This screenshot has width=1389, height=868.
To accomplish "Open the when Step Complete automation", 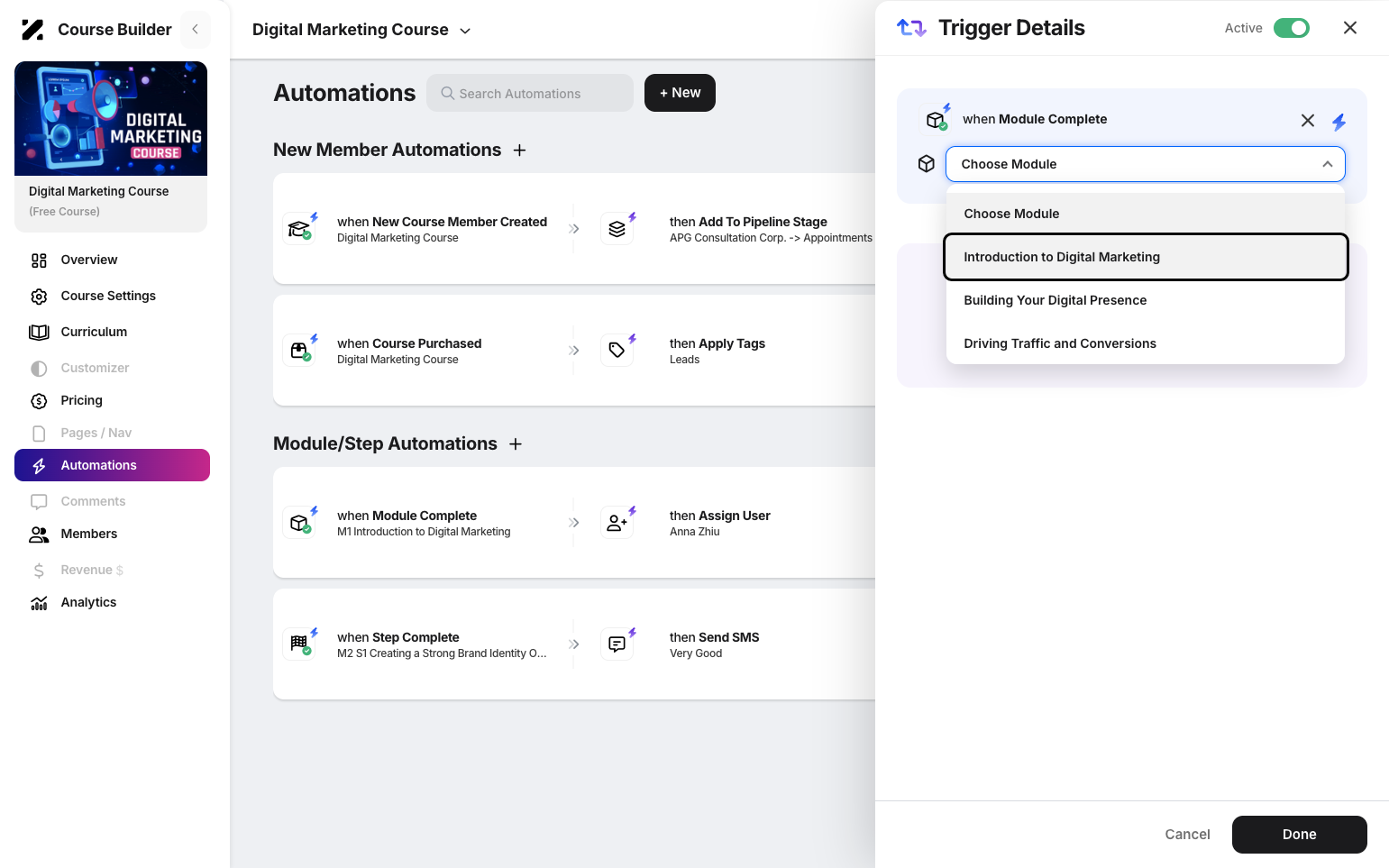I will point(442,644).
